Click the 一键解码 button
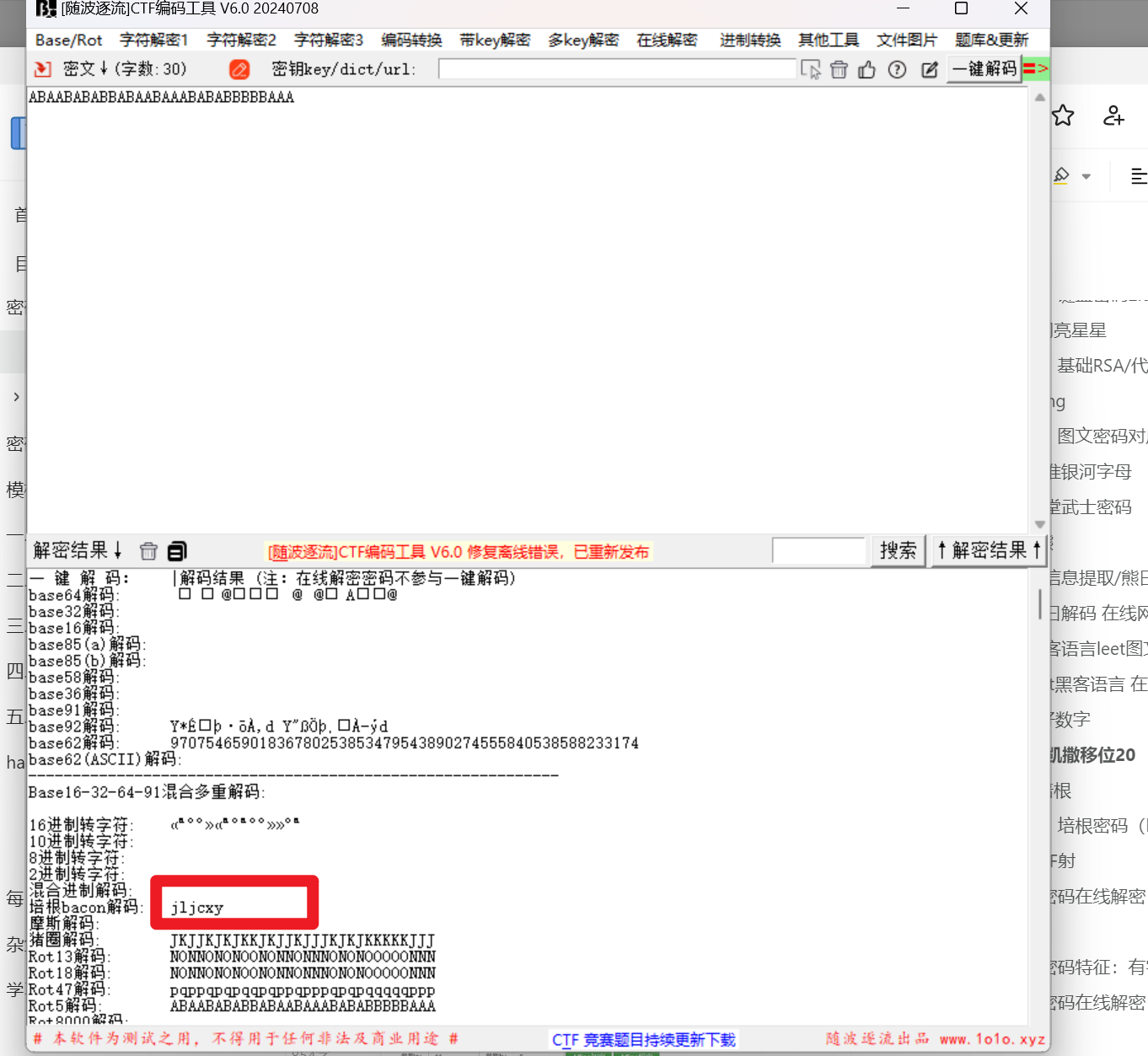The image size is (1148, 1056). [x=984, y=69]
